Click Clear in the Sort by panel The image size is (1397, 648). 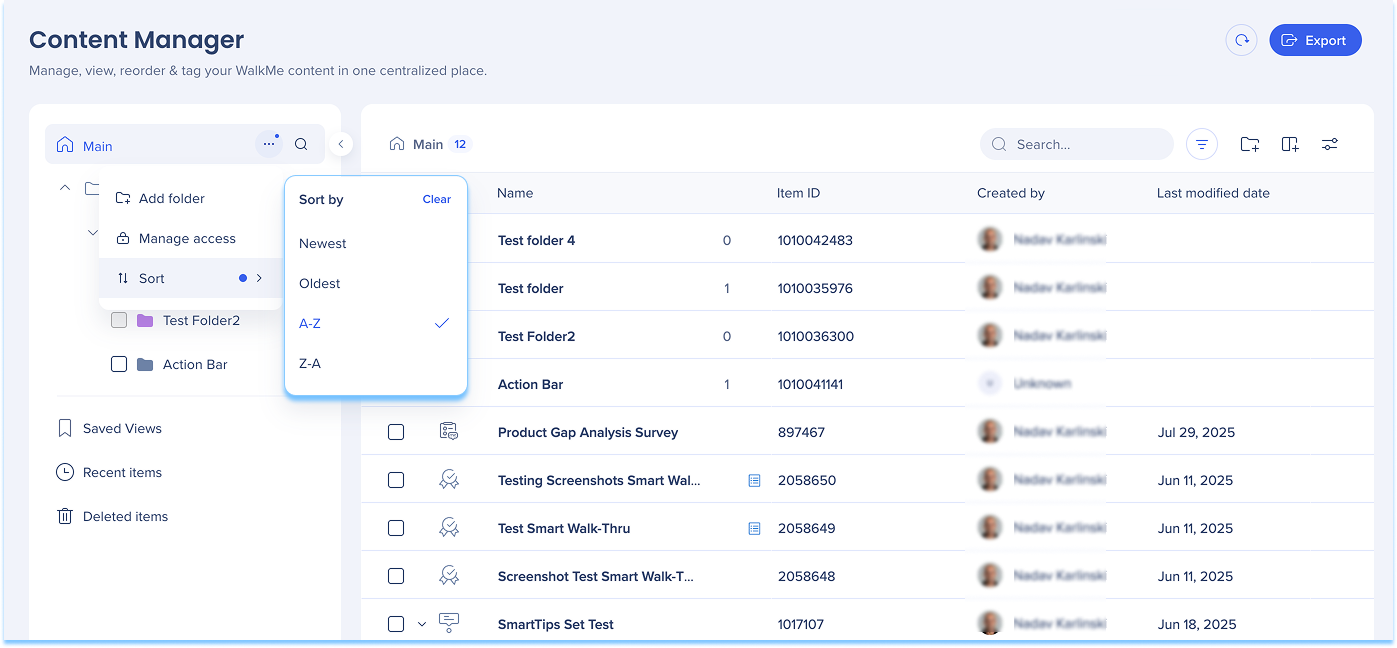[436, 199]
